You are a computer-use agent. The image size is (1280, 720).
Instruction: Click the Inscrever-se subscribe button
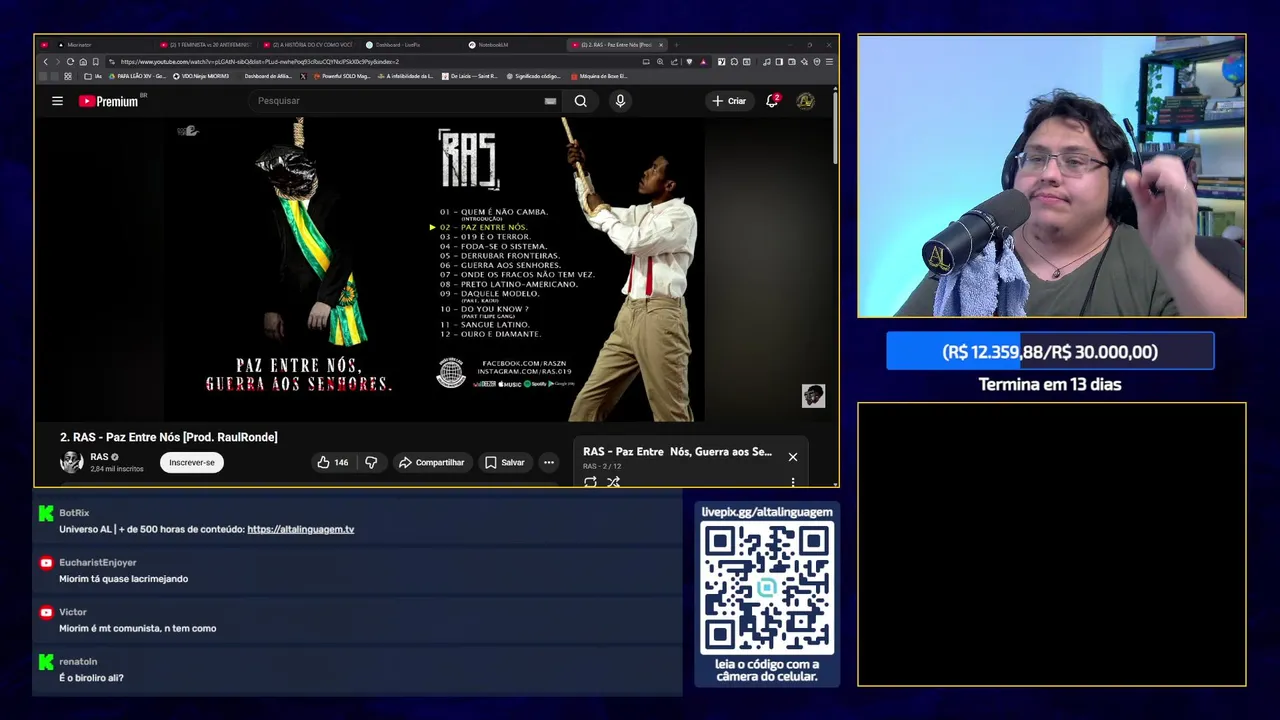[x=192, y=462]
